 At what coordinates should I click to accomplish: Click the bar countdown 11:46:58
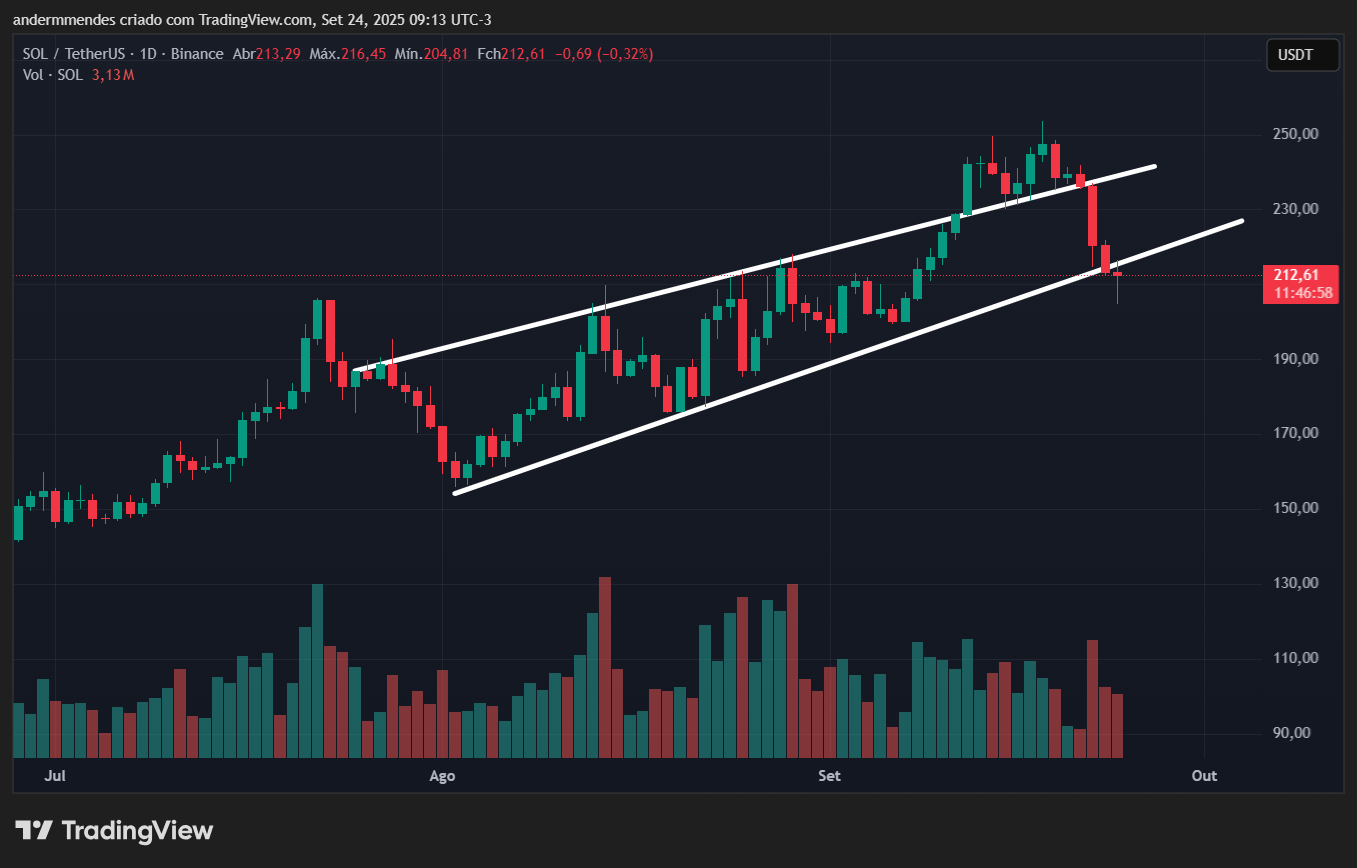(1303, 293)
